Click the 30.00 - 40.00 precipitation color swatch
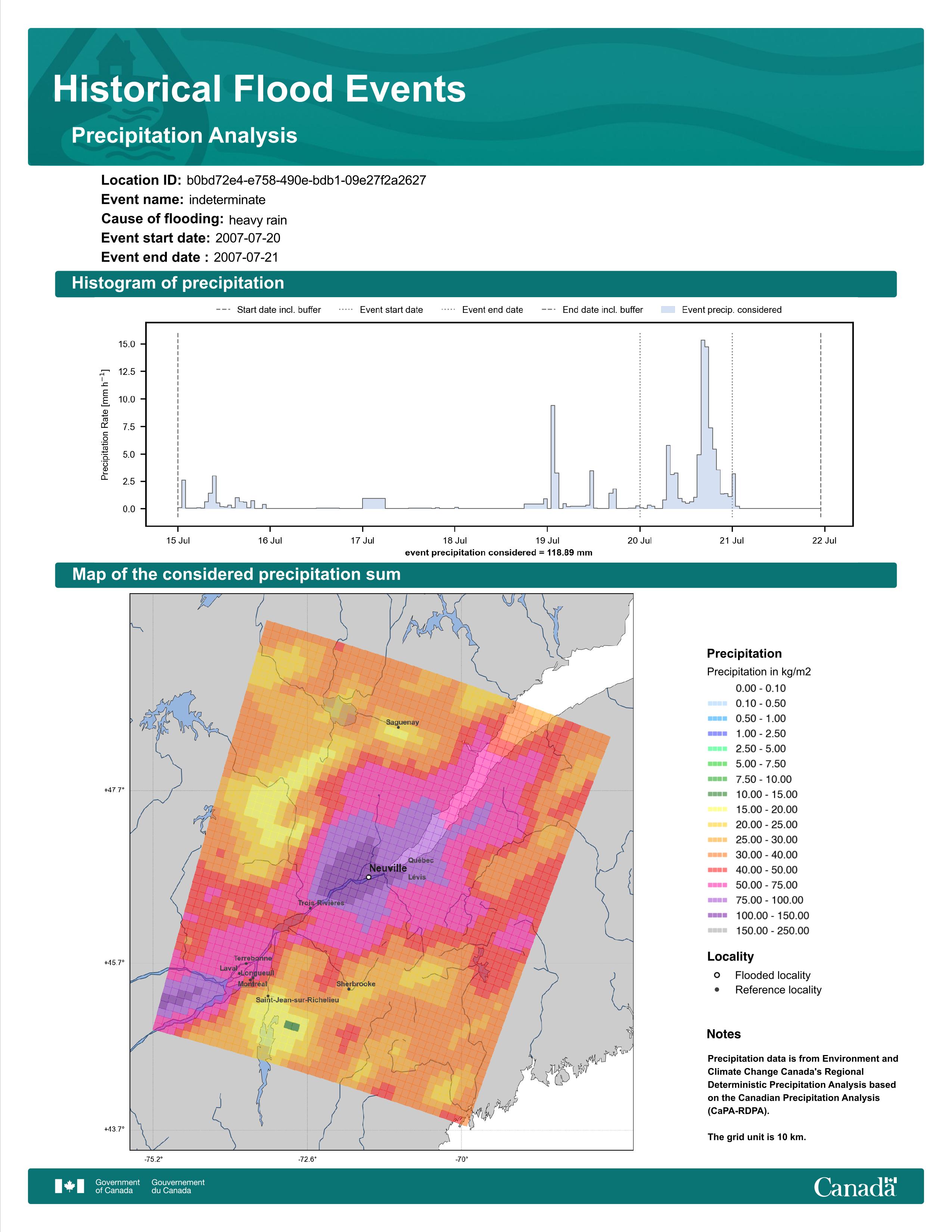Image resolution: width=952 pixels, height=1232 pixels. tap(717, 855)
